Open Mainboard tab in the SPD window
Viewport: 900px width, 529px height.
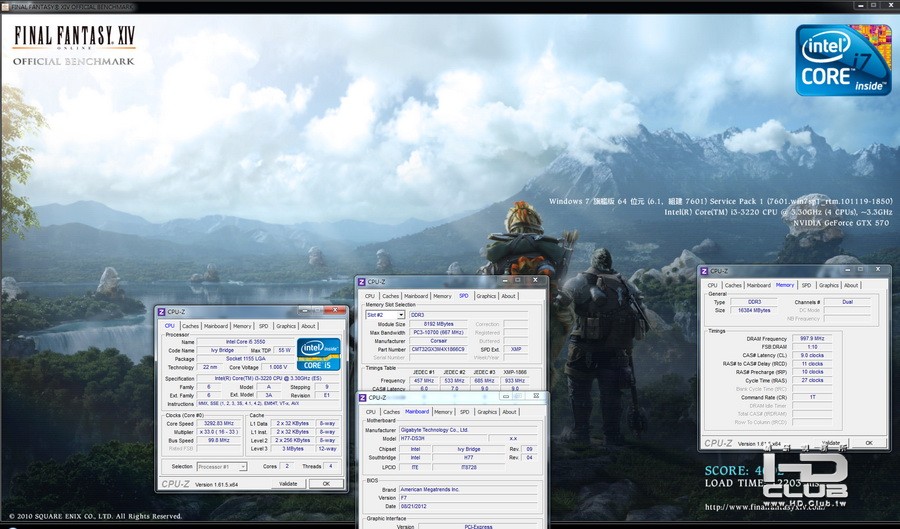416,296
